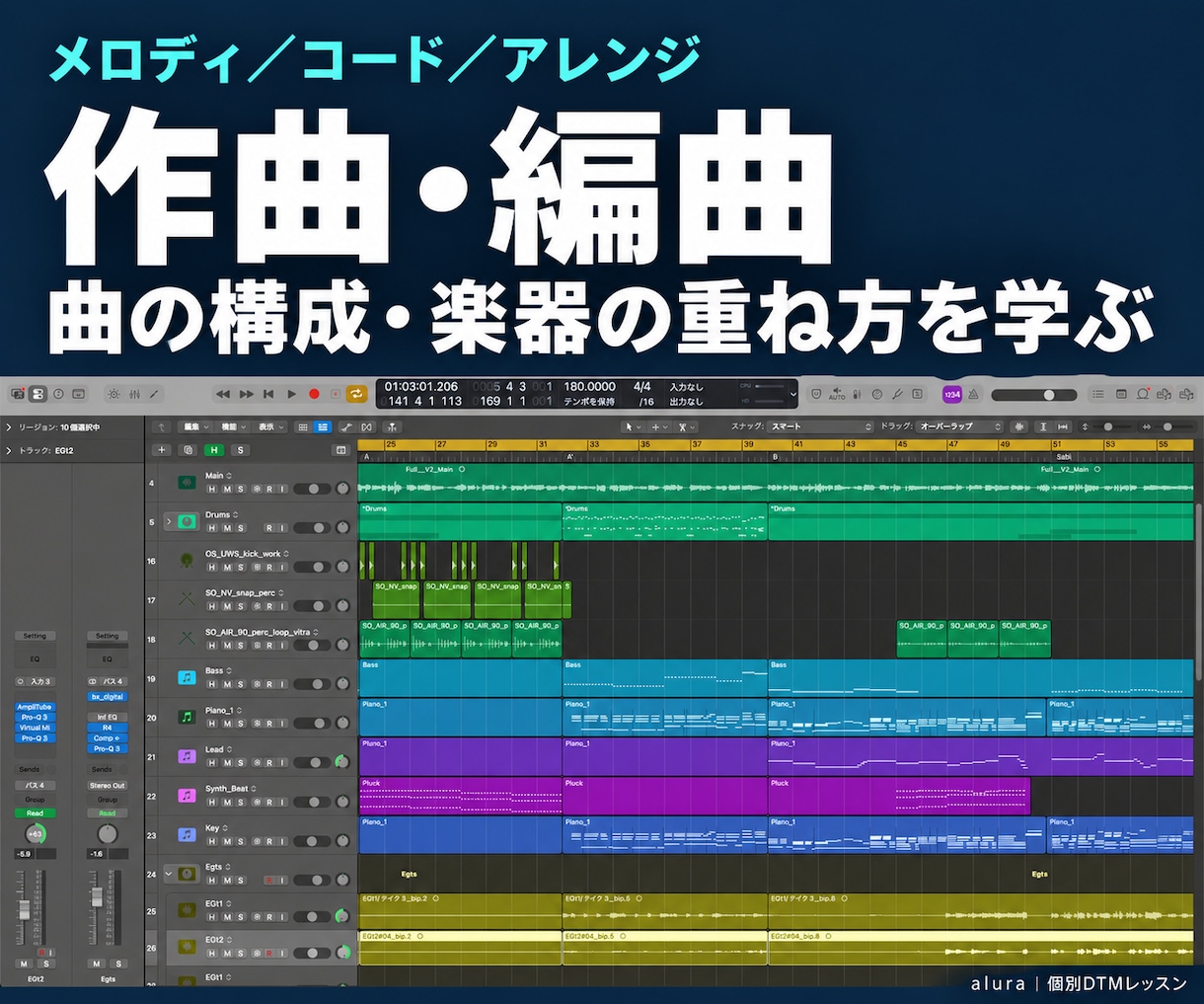Select the Pluck region at bar 33

(664, 795)
